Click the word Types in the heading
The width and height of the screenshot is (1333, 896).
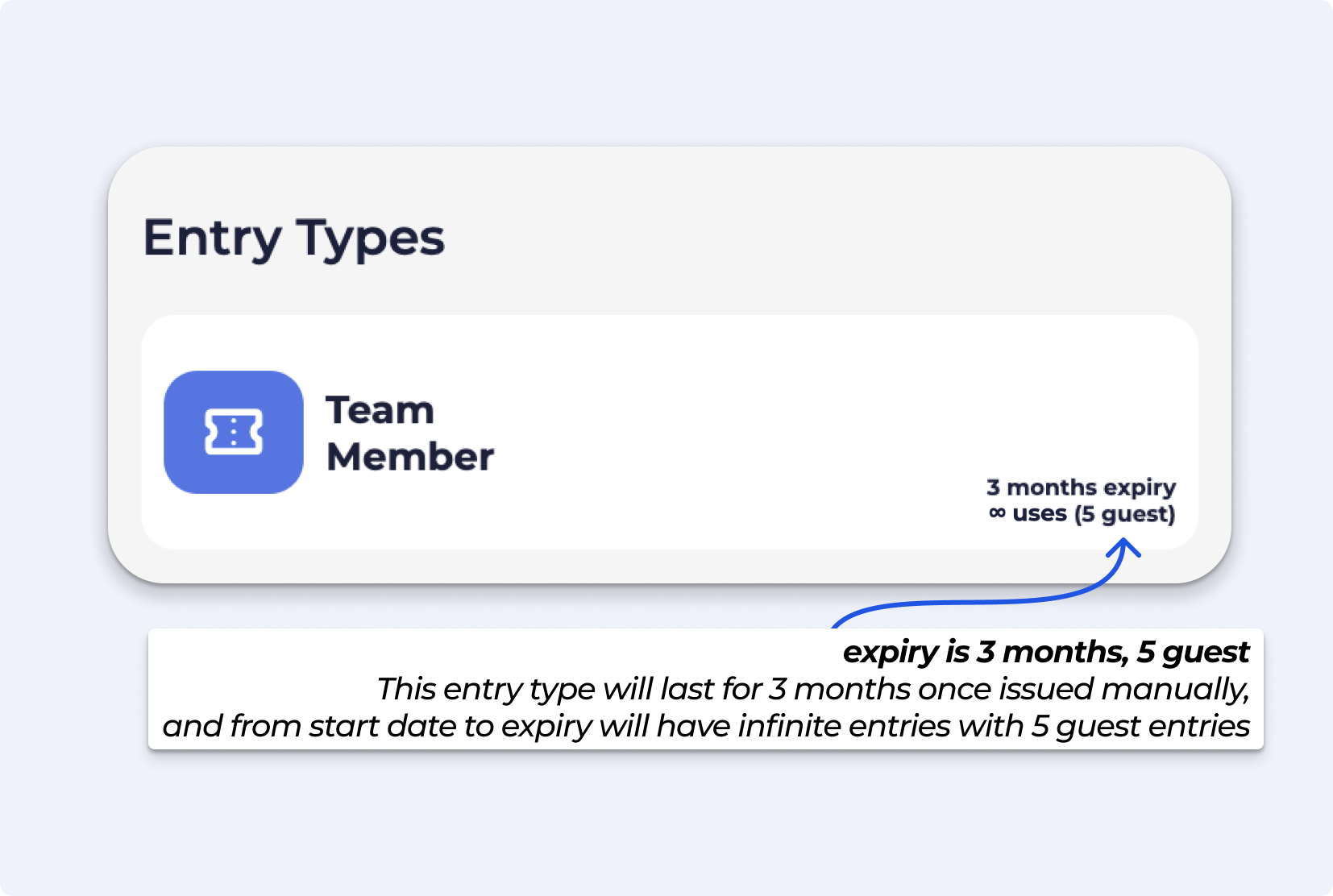[370, 239]
